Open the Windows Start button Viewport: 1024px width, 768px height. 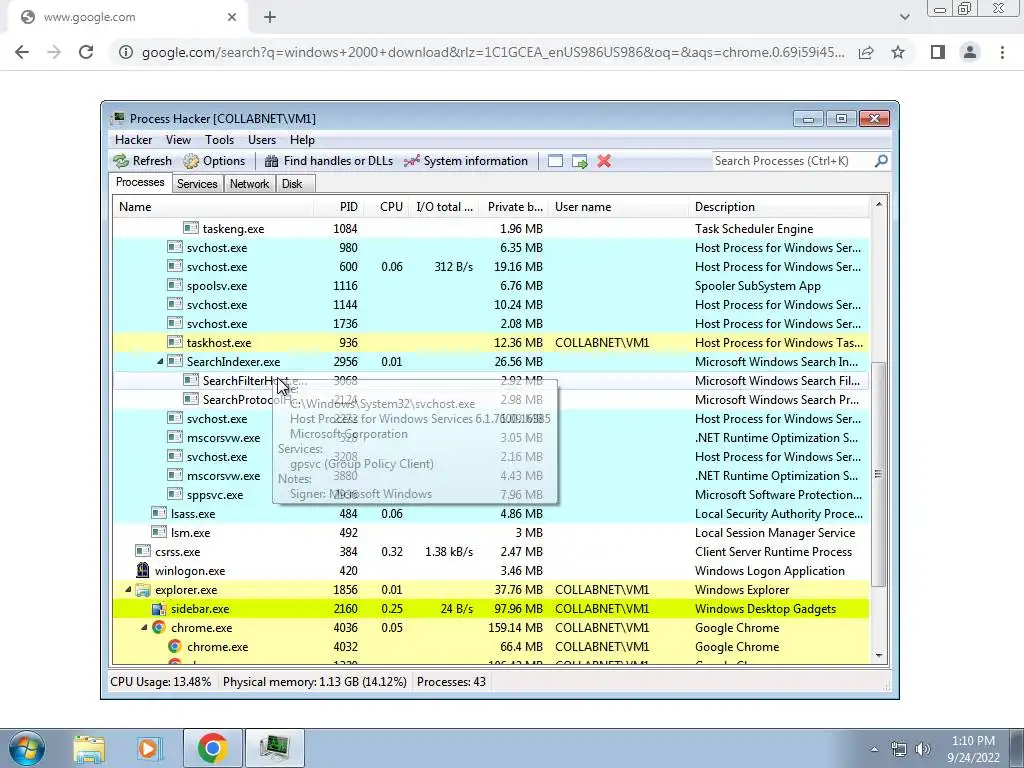pos(26,748)
